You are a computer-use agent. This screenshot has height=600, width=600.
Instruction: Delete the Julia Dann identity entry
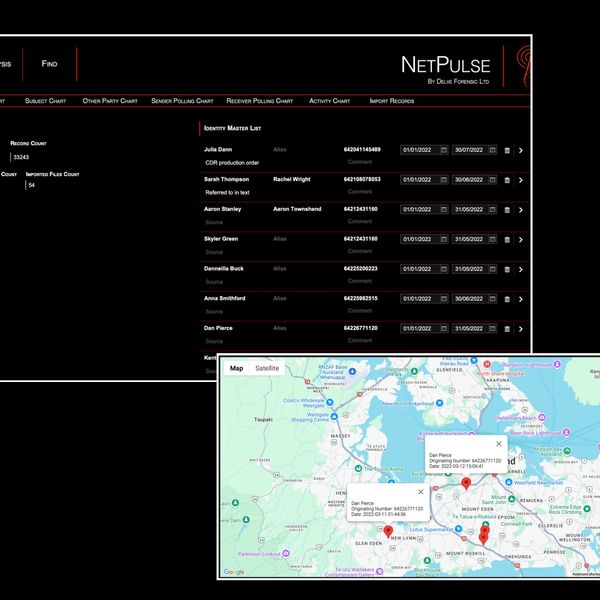pos(507,150)
